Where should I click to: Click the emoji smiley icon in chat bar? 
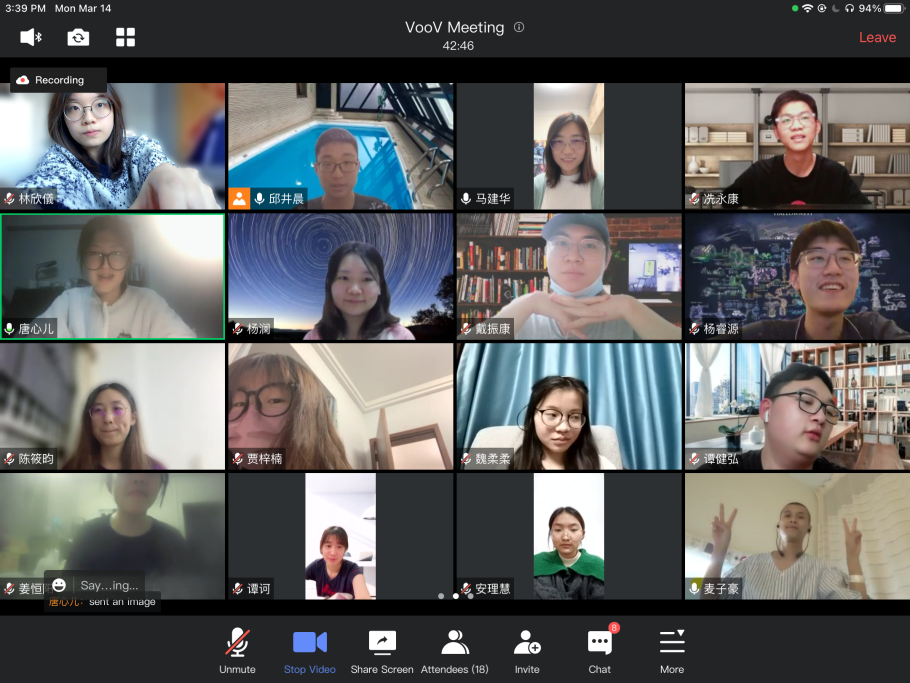(x=59, y=585)
